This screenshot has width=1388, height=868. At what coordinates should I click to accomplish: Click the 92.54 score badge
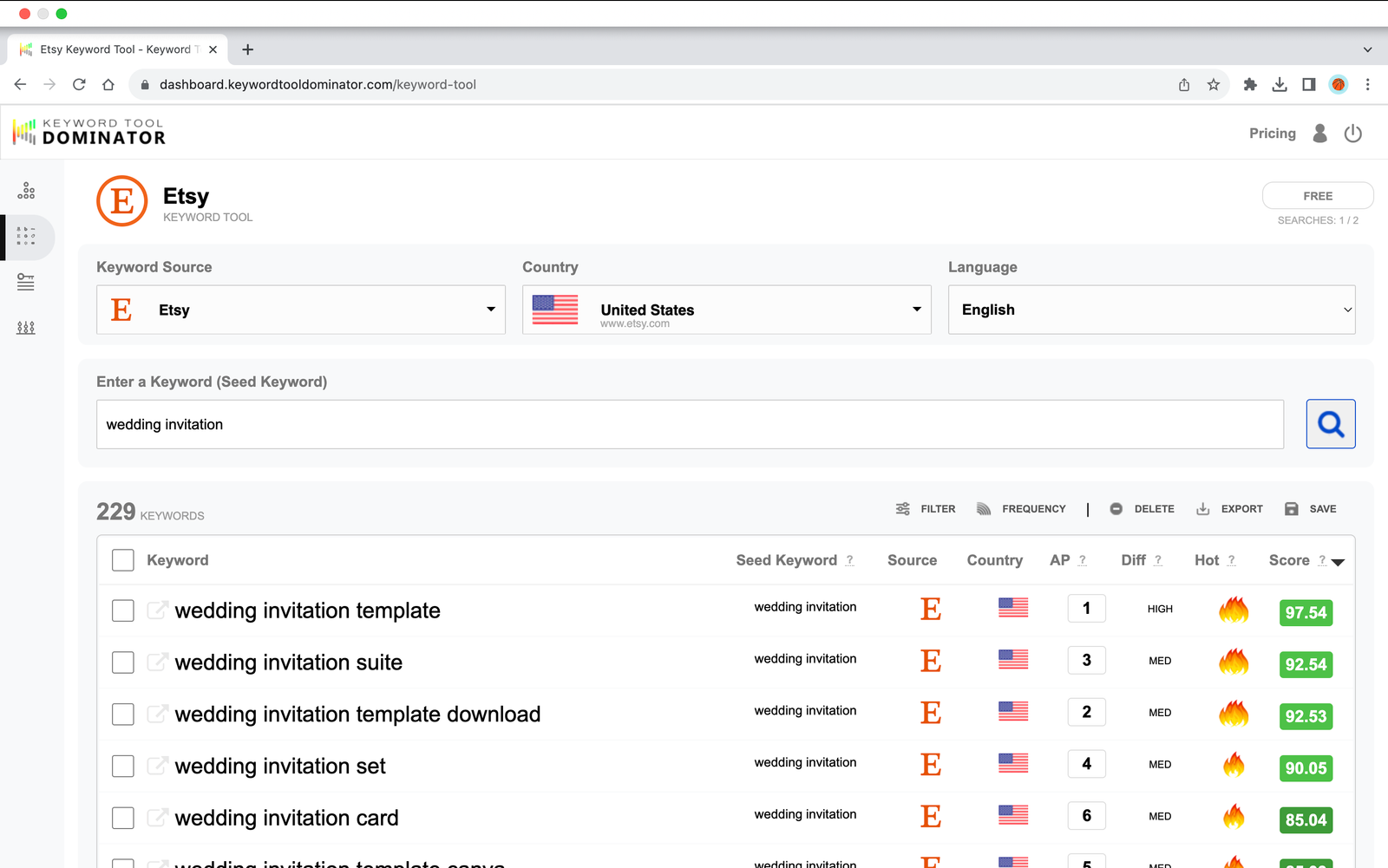tap(1306, 664)
